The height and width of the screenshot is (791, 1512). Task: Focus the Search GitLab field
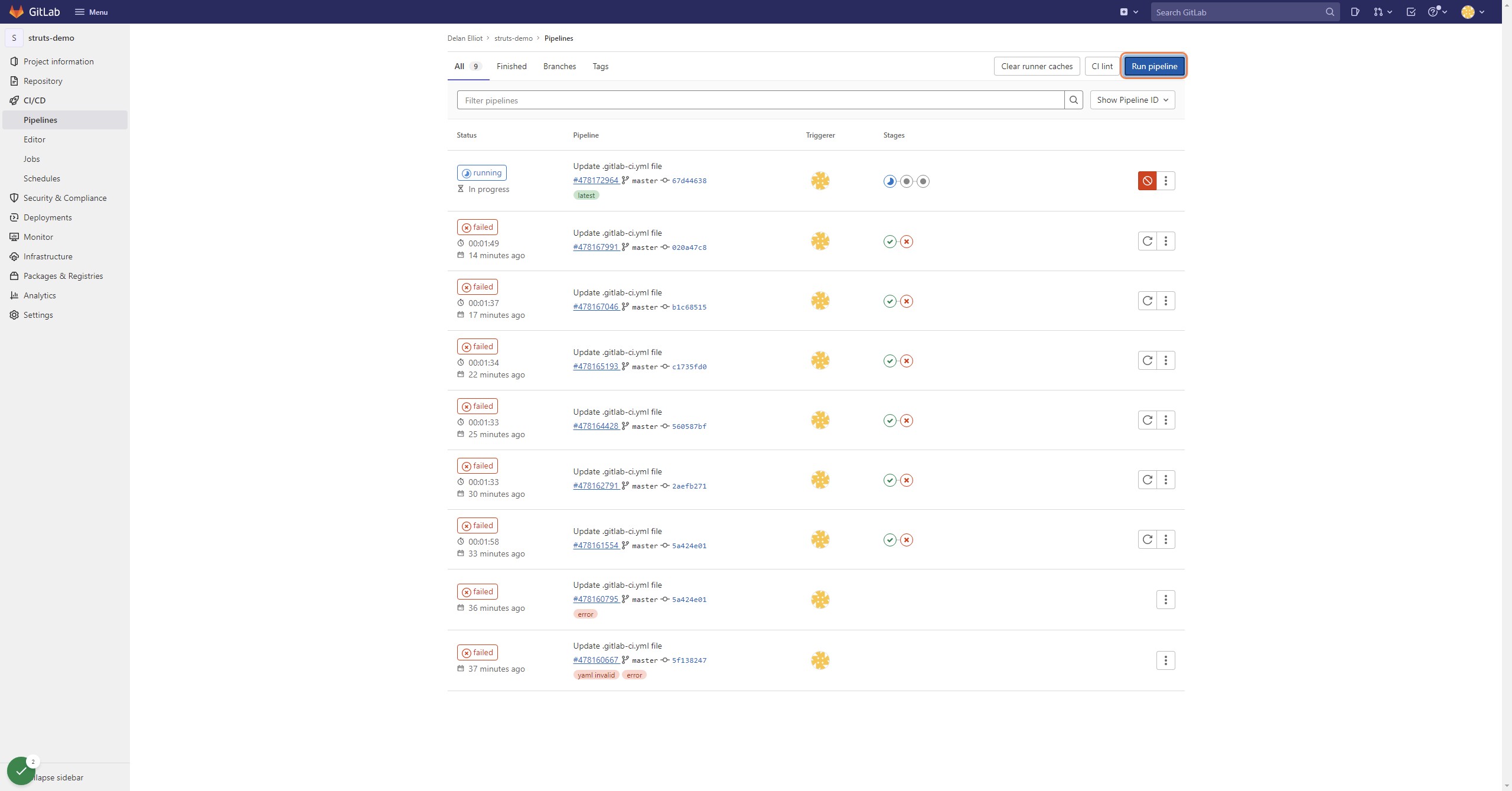click(1245, 12)
